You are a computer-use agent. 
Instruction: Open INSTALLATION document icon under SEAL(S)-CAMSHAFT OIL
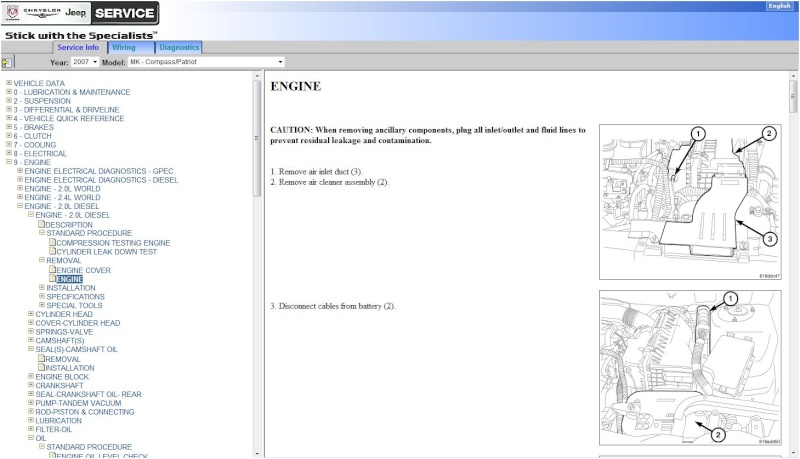[x=42, y=367]
